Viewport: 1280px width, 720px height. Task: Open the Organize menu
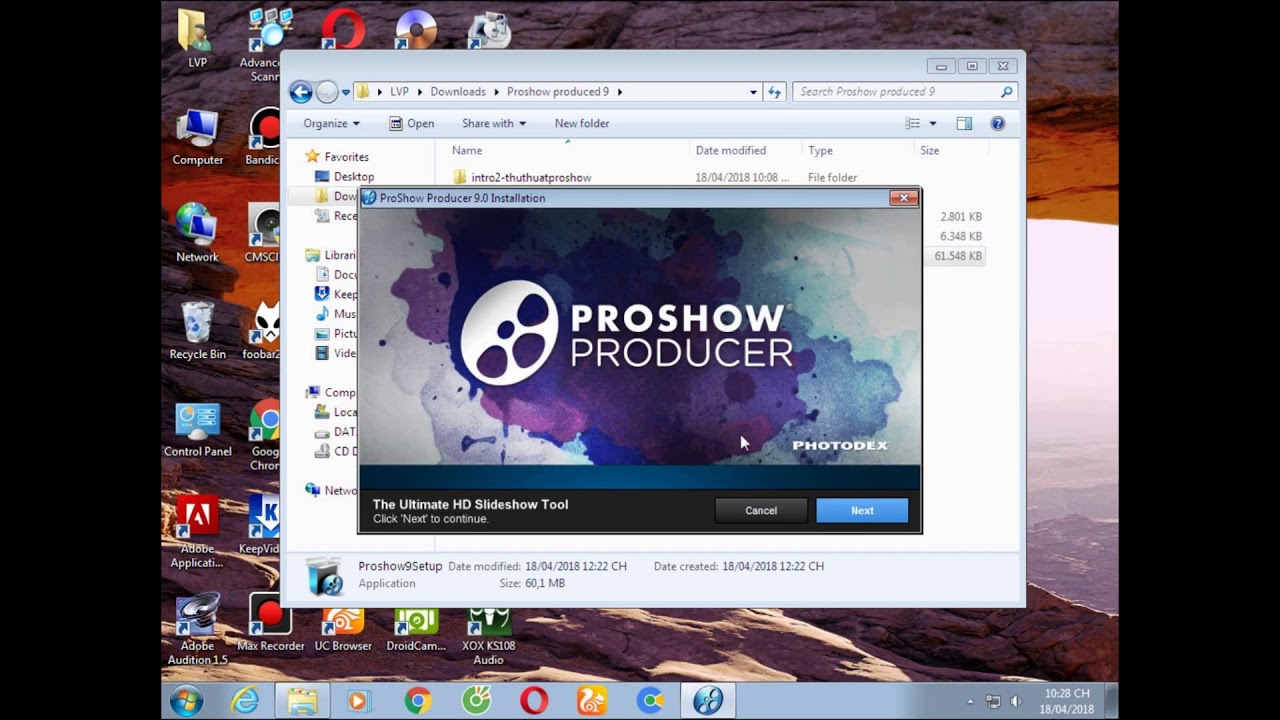(331, 123)
